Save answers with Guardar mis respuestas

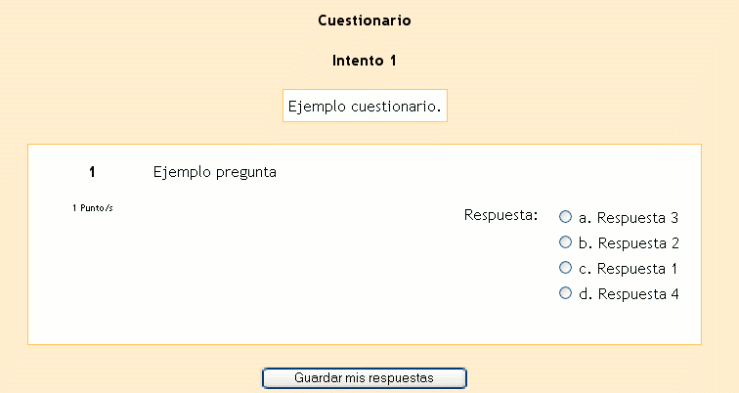pyautogui.click(x=364, y=378)
